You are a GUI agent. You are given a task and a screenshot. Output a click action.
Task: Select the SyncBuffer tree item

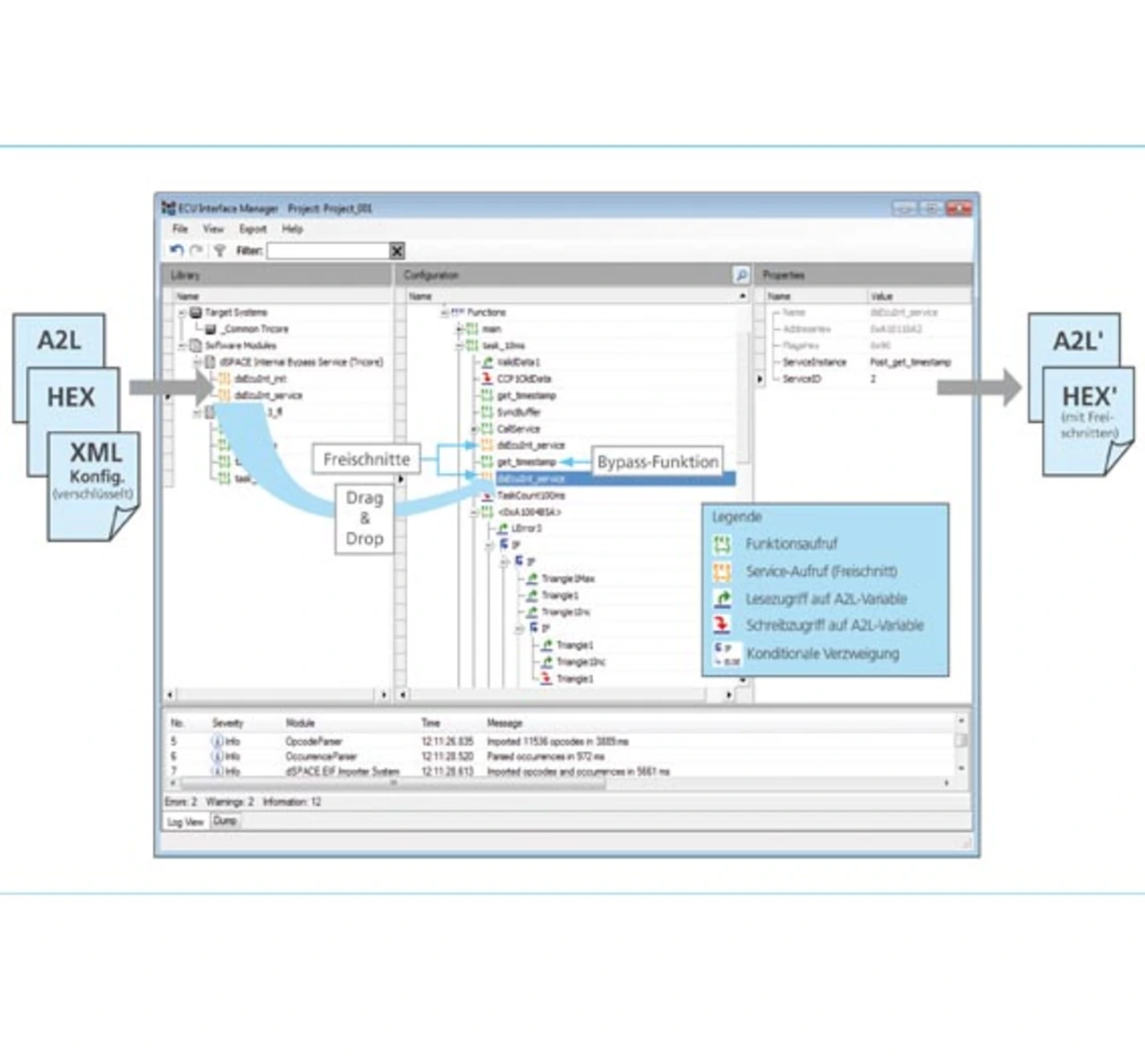click(x=519, y=412)
